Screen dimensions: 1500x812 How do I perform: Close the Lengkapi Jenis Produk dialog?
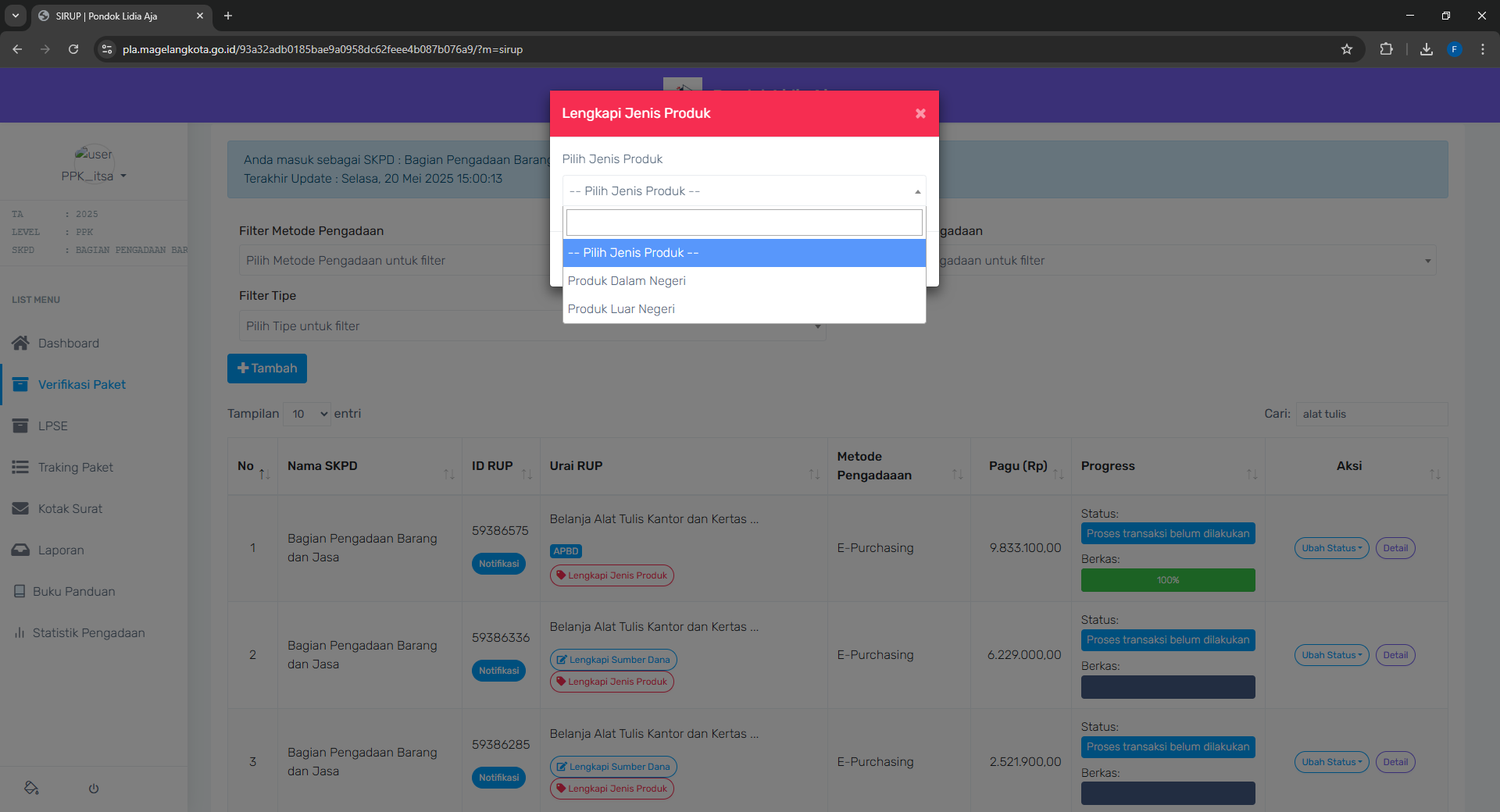[920, 113]
